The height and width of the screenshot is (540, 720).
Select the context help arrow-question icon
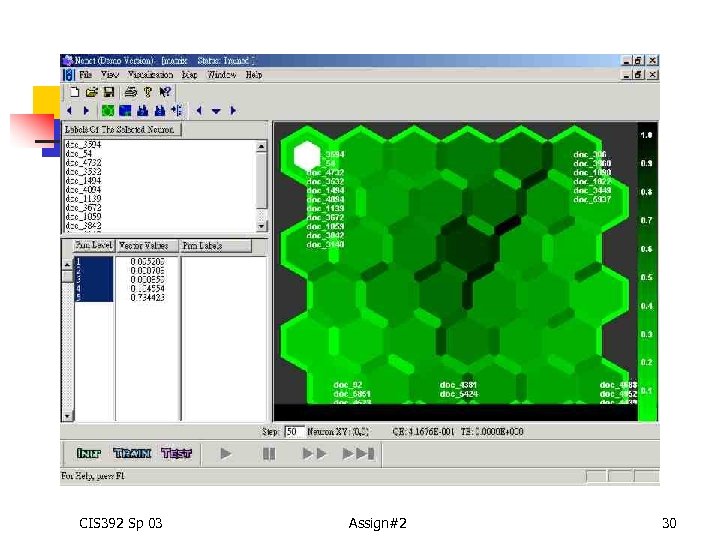pyautogui.click(x=165, y=92)
